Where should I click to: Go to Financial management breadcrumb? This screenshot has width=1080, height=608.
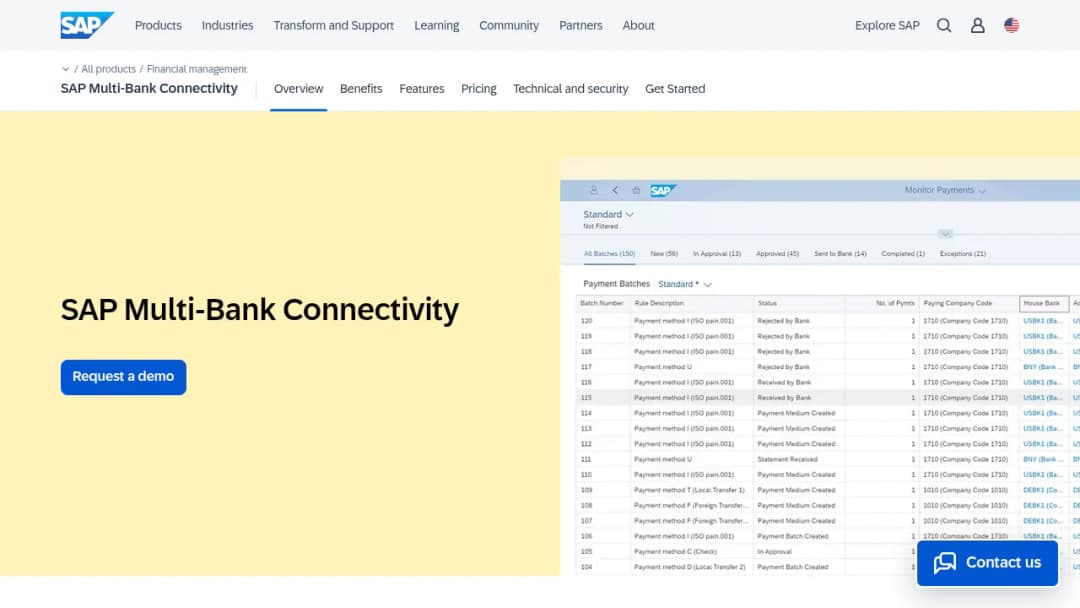tap(196, 69)
